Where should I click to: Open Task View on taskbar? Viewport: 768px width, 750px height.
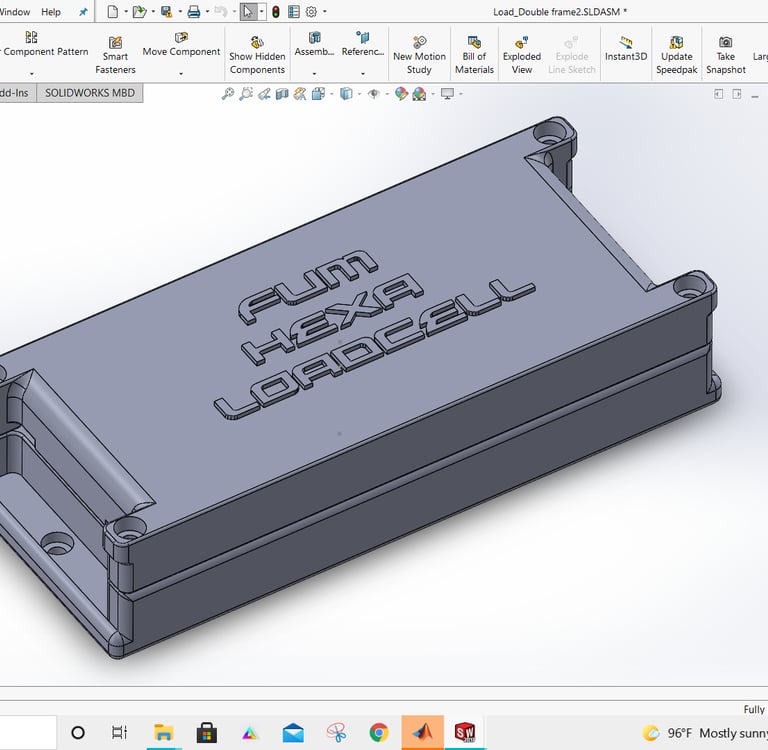[x=120, y=733]
